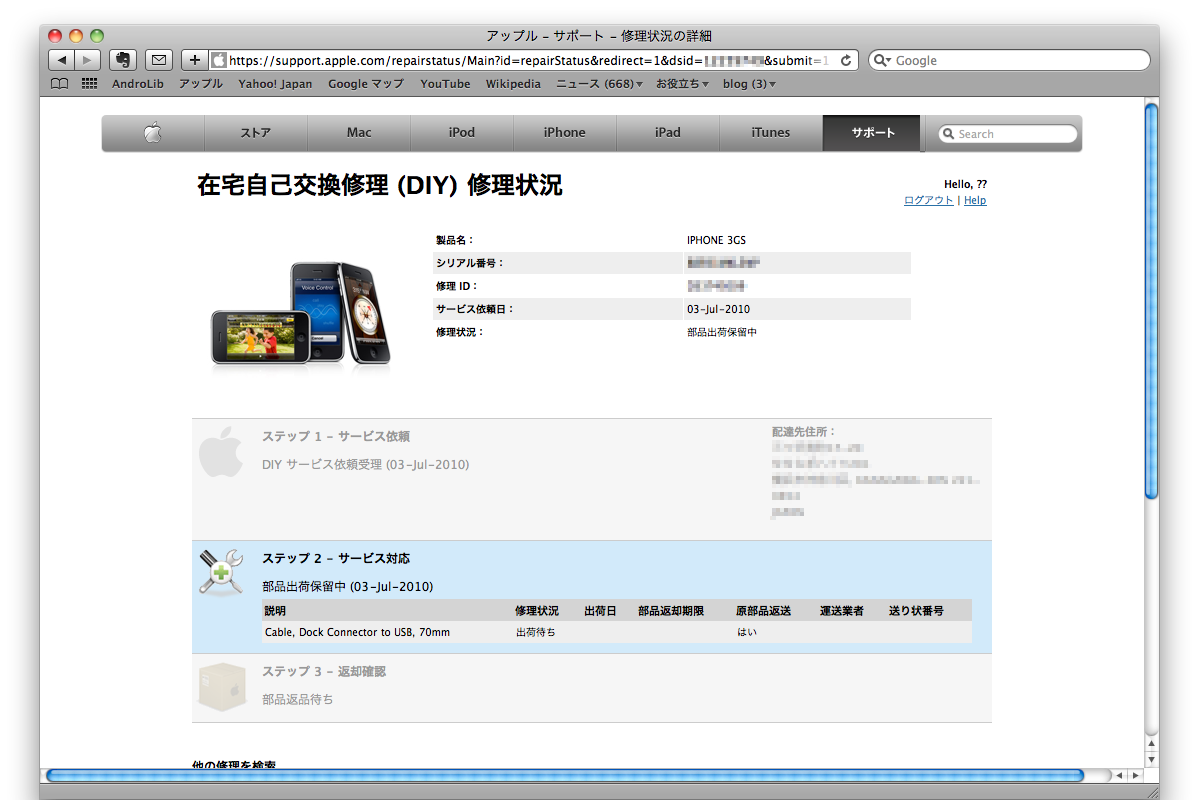
Task: Show all bookmarks via open-book icon
Action: pos(59,83)
